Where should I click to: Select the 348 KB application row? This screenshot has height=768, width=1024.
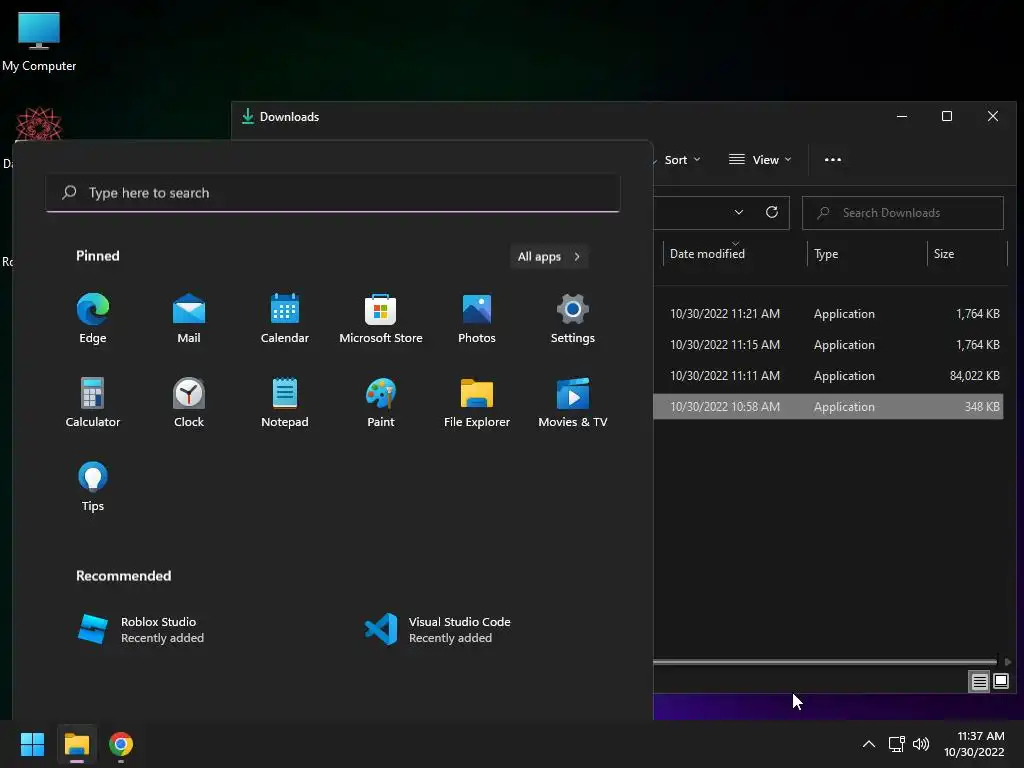(x=828, y=406)
